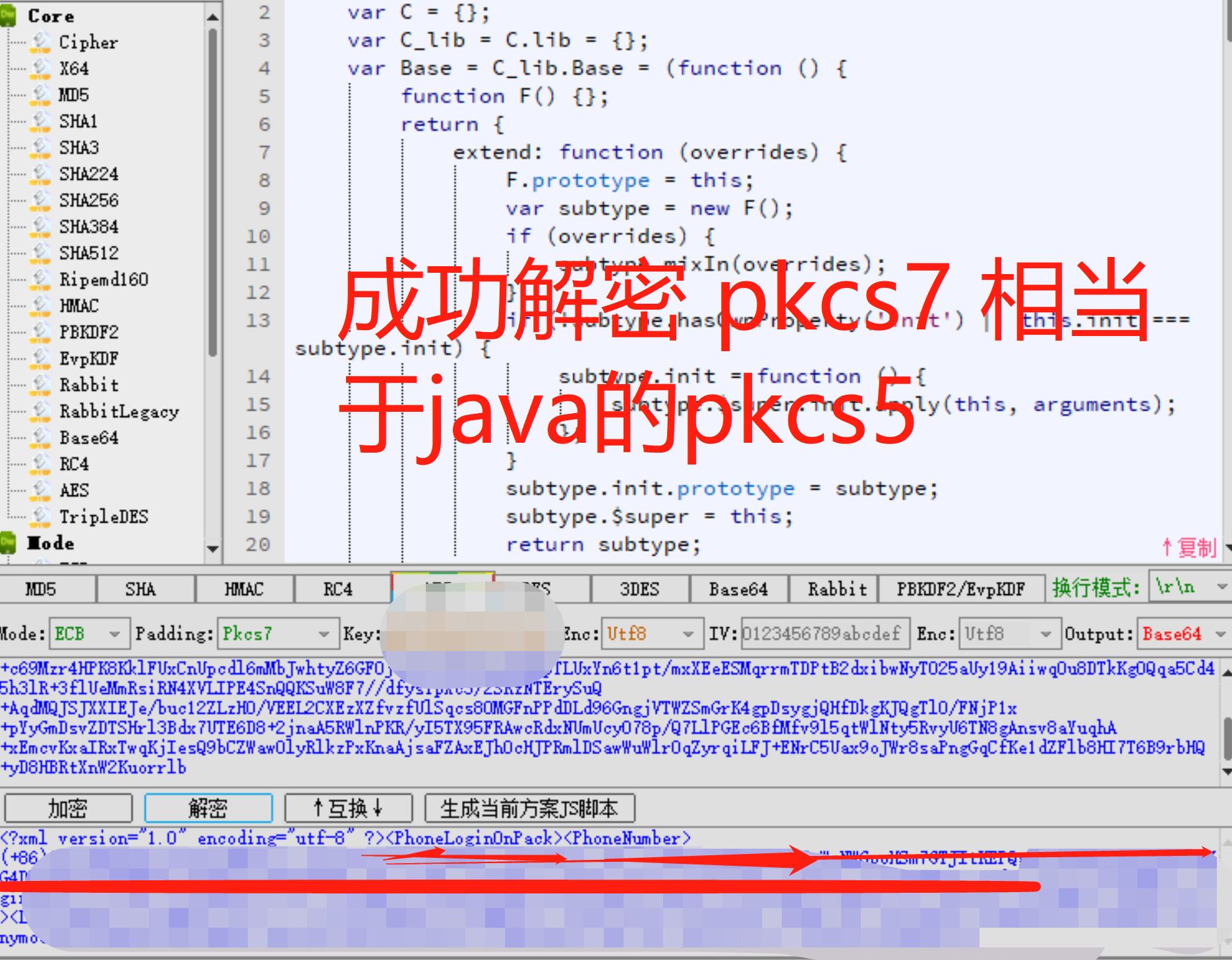Open the Mode ECB dropdown
1232x960 pixels.
click(90, 634)
